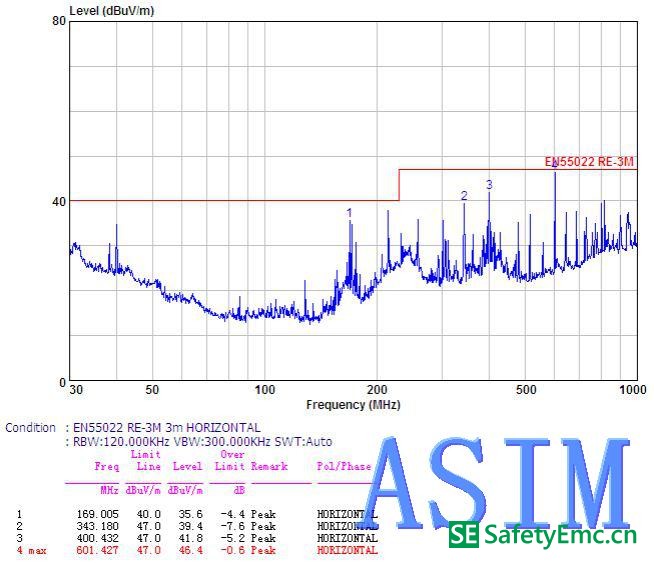Click the Level column header in table
654x564 pixels.
pos(187,466)
